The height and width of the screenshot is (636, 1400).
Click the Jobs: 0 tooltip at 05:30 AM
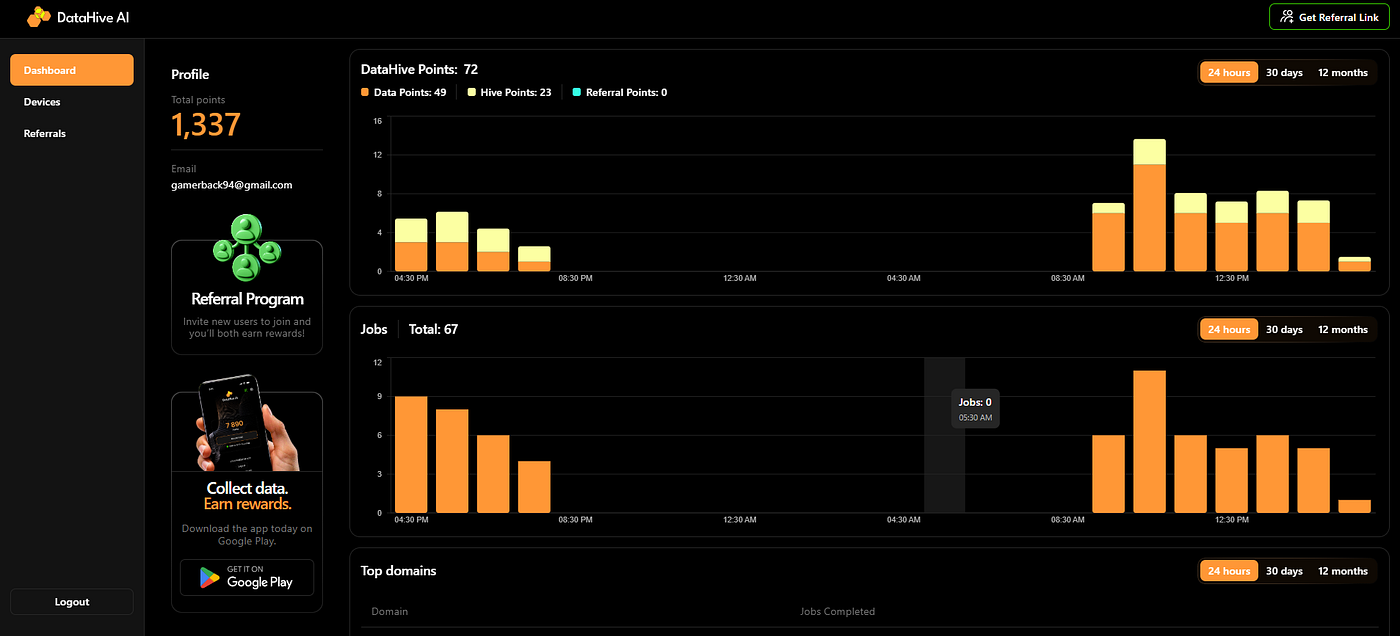point(975,409)
